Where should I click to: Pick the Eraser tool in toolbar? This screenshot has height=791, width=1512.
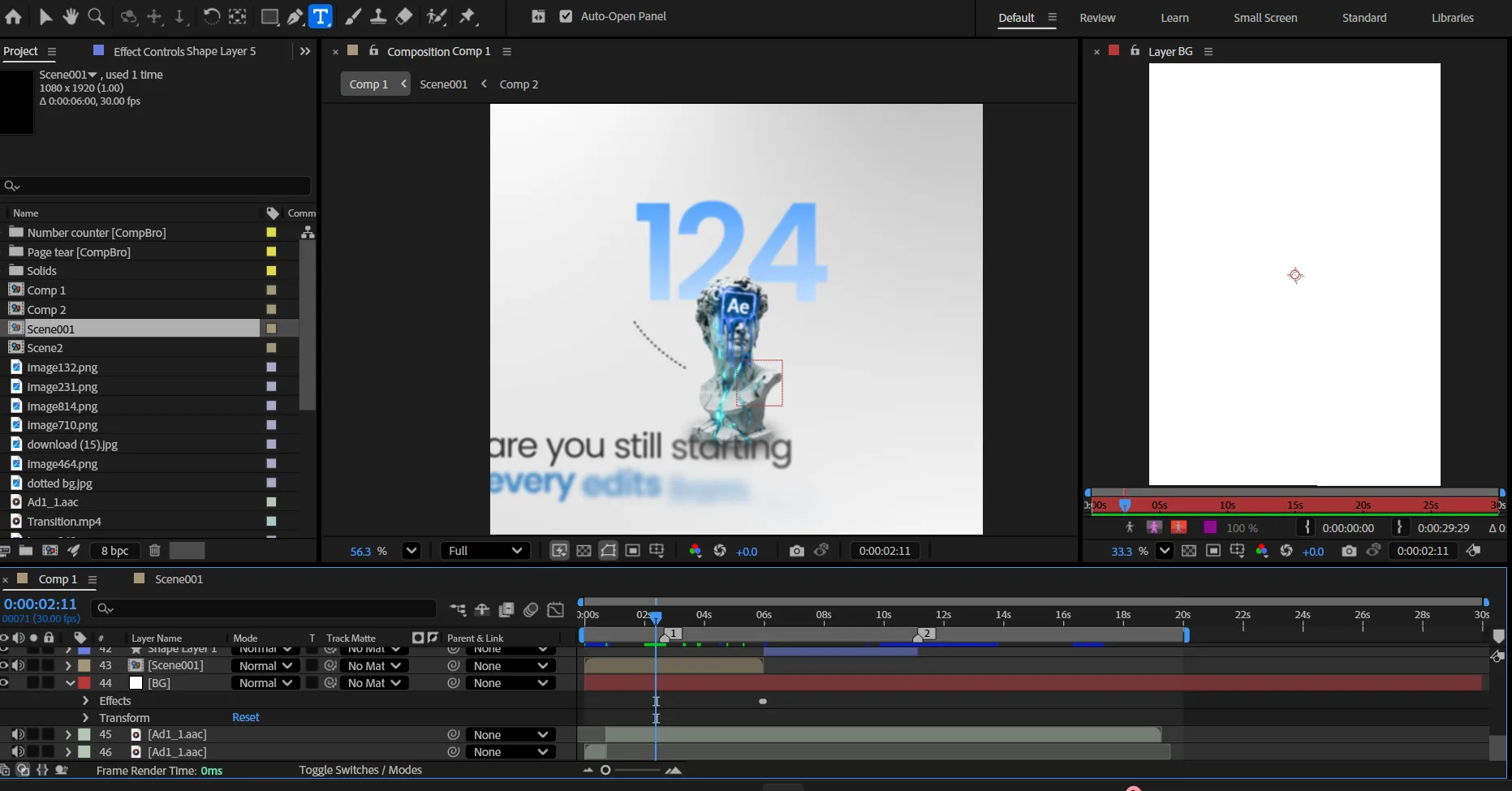tap(403, 16)
